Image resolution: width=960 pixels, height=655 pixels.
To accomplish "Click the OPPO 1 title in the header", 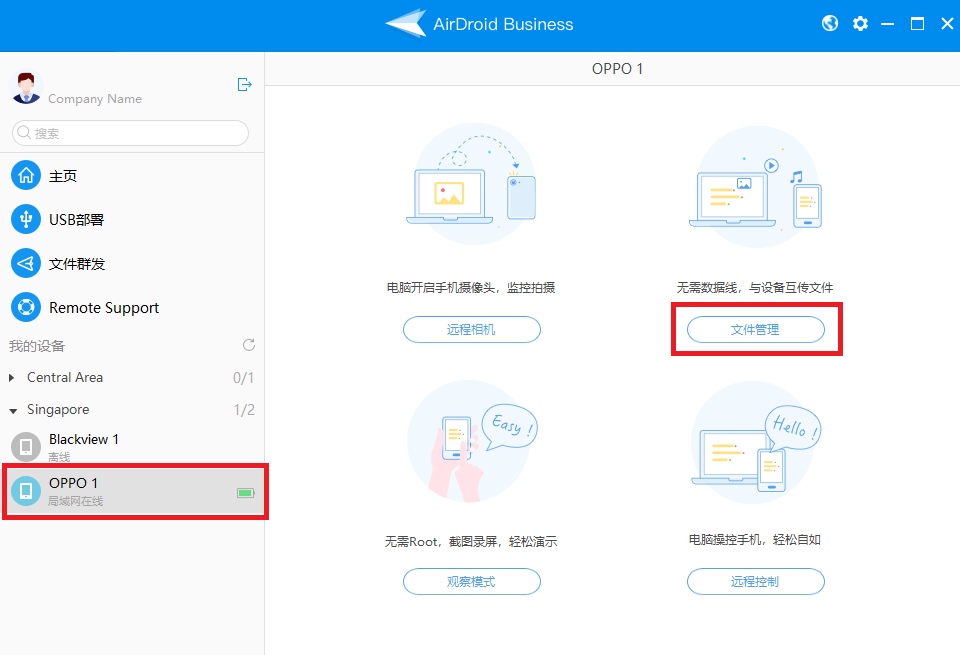I will pyautogui.click(x=617, y=69).
